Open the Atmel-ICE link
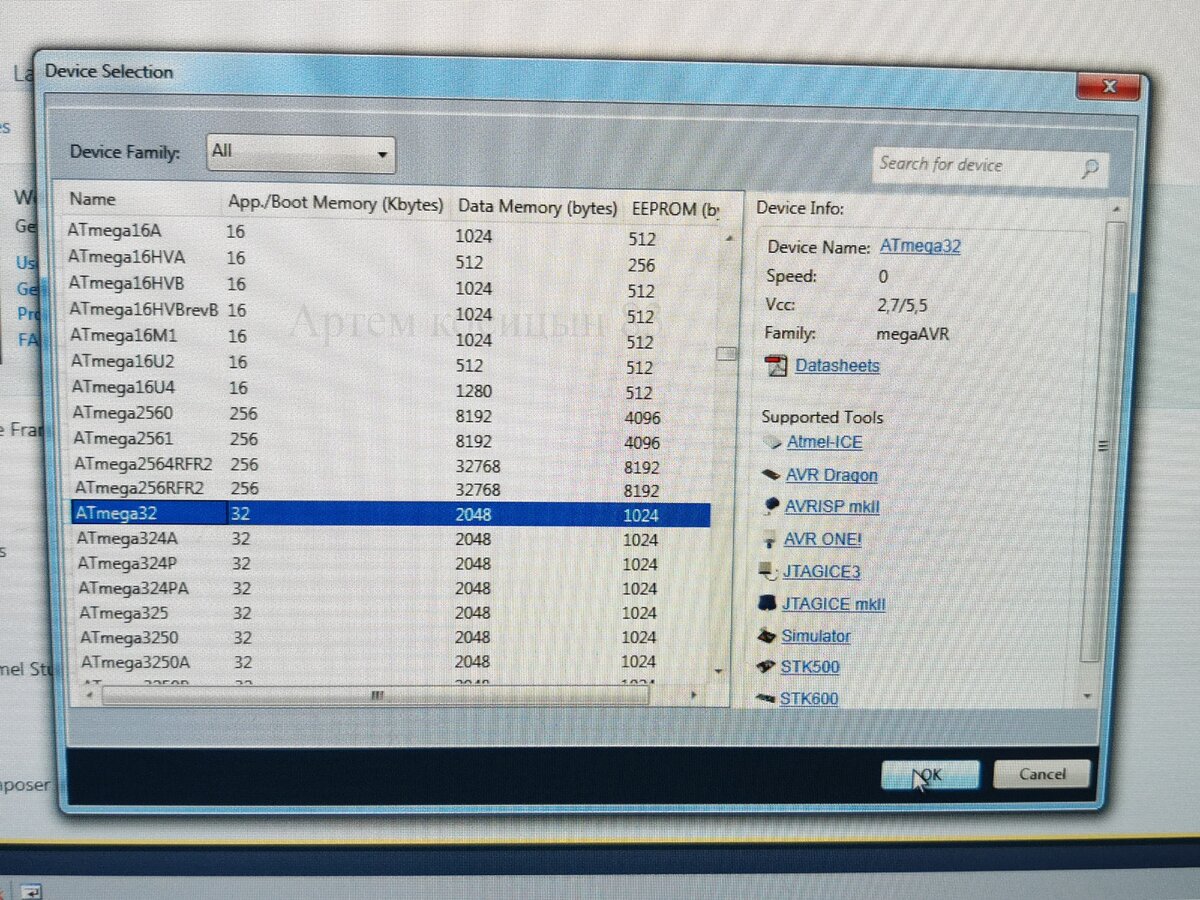Screen dimensions: 1200x900 pyautogui.click(x=824, y=442)
